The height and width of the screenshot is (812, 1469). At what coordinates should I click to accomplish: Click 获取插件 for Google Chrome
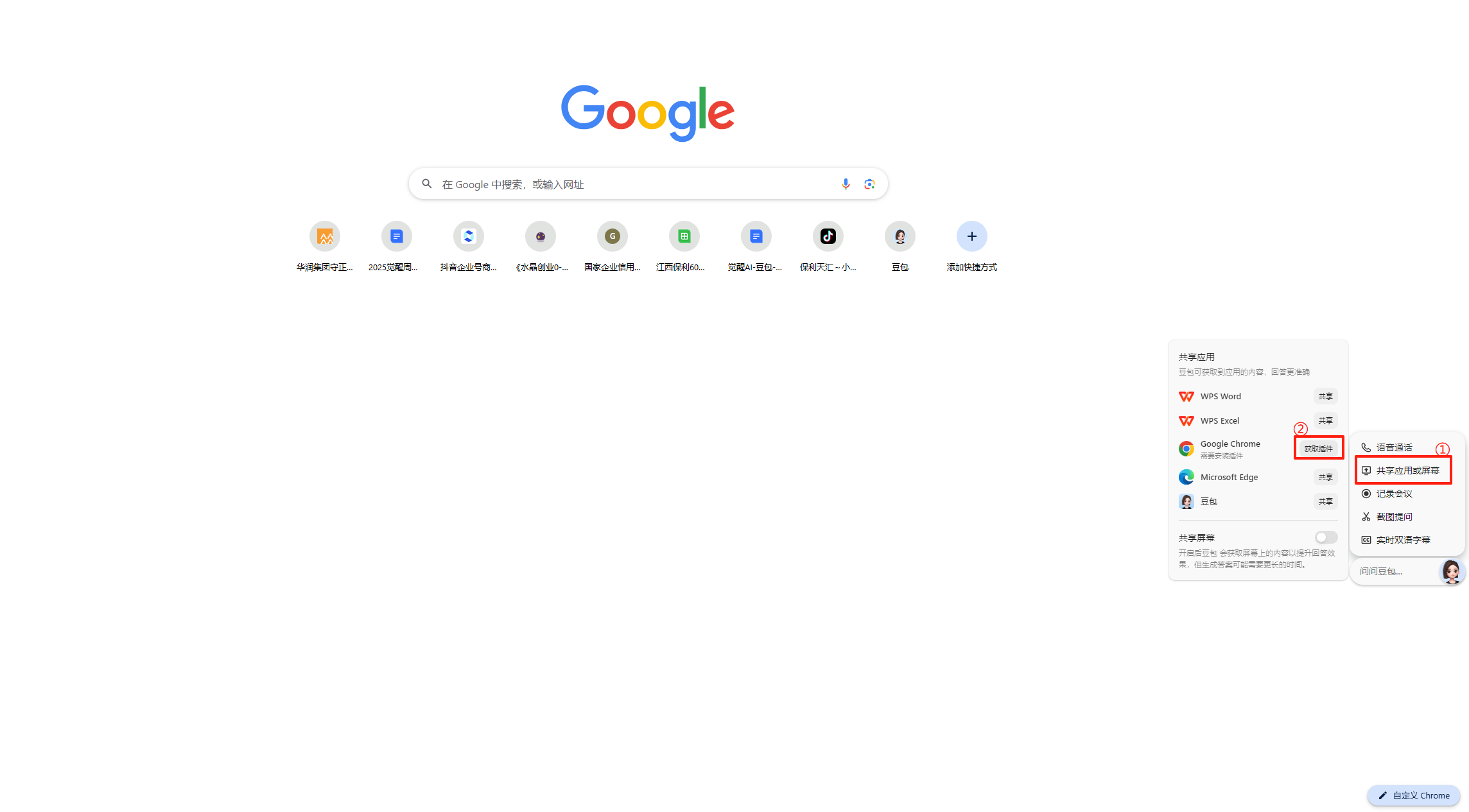click(1318, 449)
